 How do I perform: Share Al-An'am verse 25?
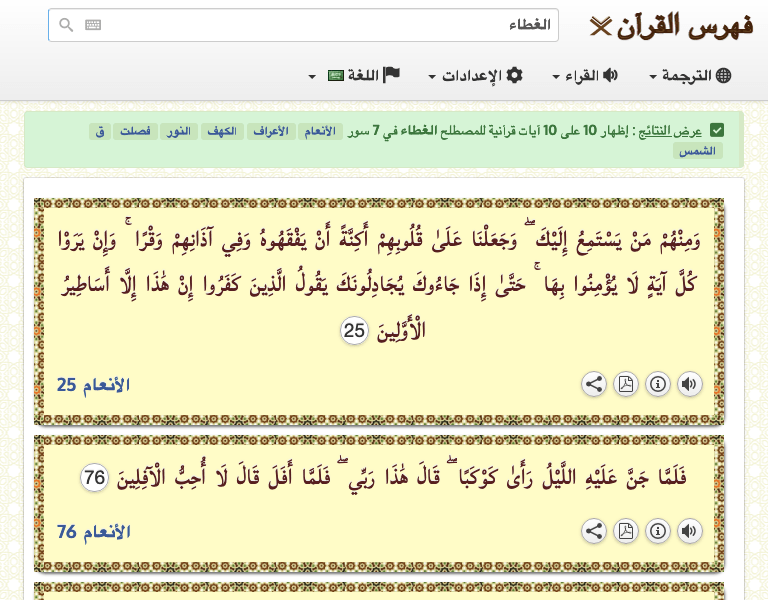[x=594, y=384]
